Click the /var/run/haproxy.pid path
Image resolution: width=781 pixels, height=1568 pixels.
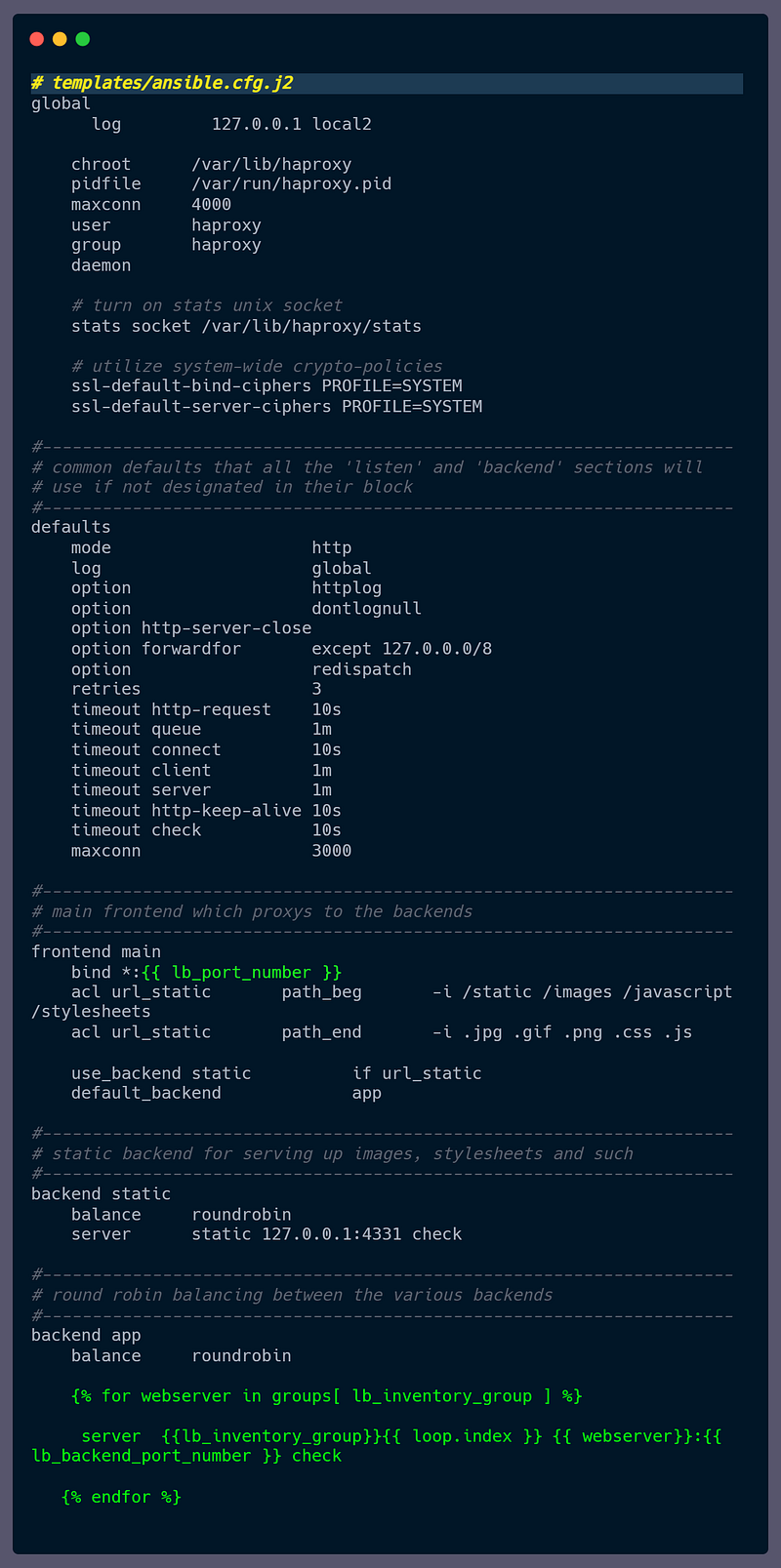[291, 183]
